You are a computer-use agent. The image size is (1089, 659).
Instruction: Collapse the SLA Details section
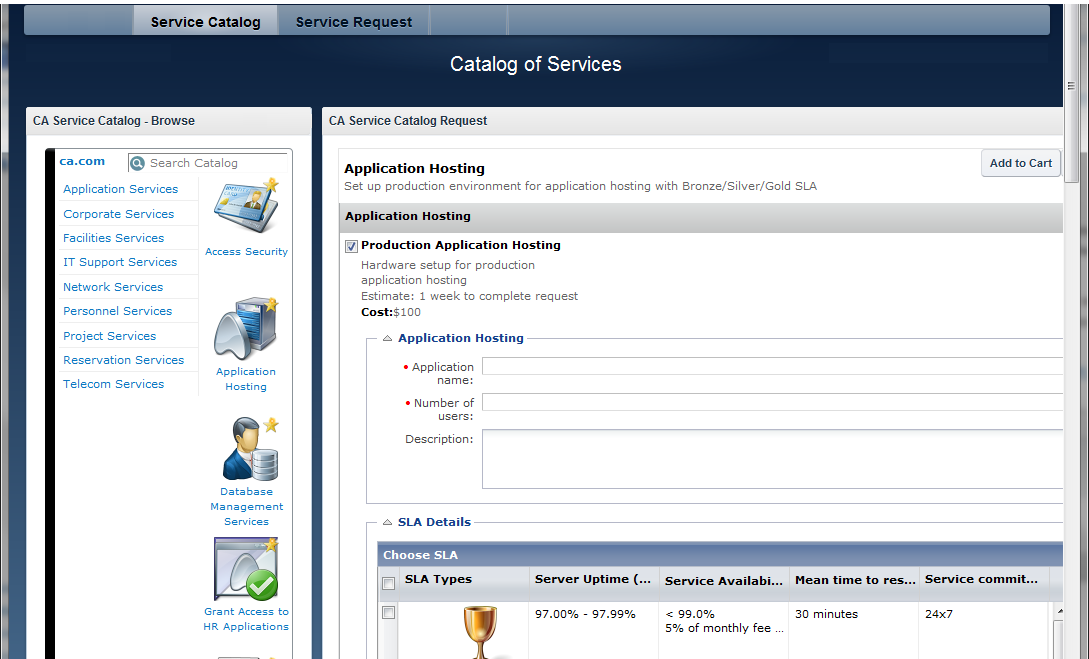[x=387, y=522]
